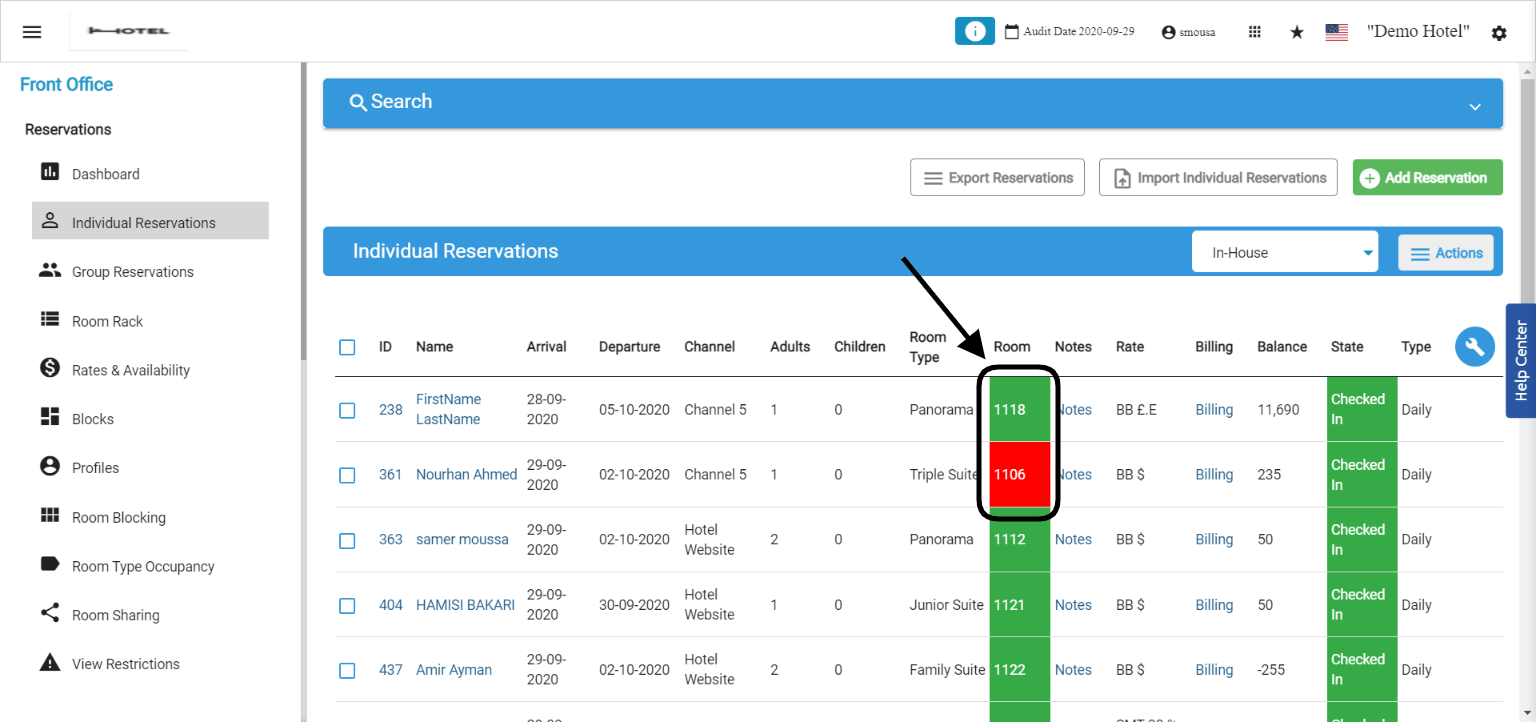Click the Audit Date calendar icon
1536x722 pixels.
coord(1011,31)
